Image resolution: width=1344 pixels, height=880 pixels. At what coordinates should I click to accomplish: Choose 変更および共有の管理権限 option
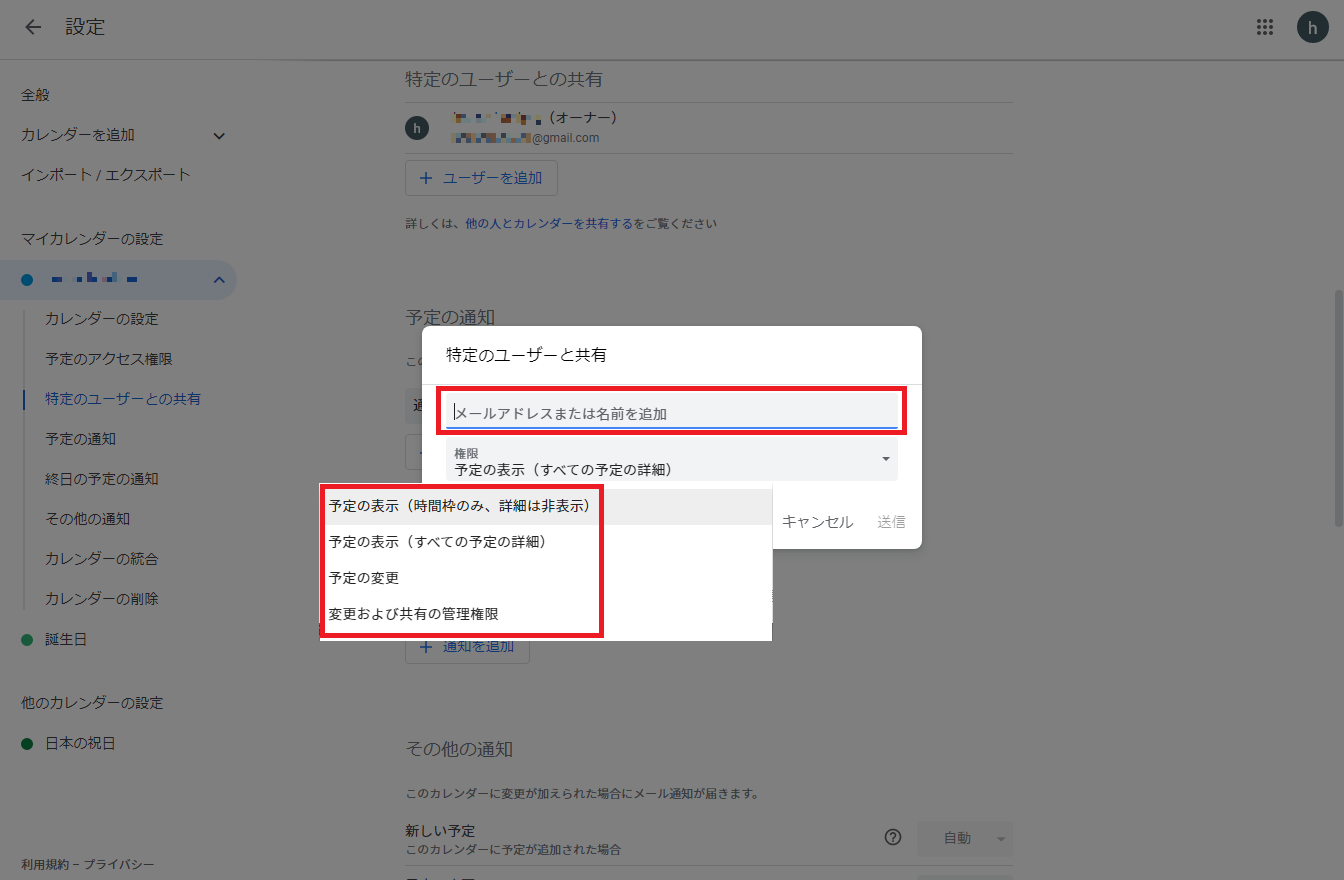413,614
